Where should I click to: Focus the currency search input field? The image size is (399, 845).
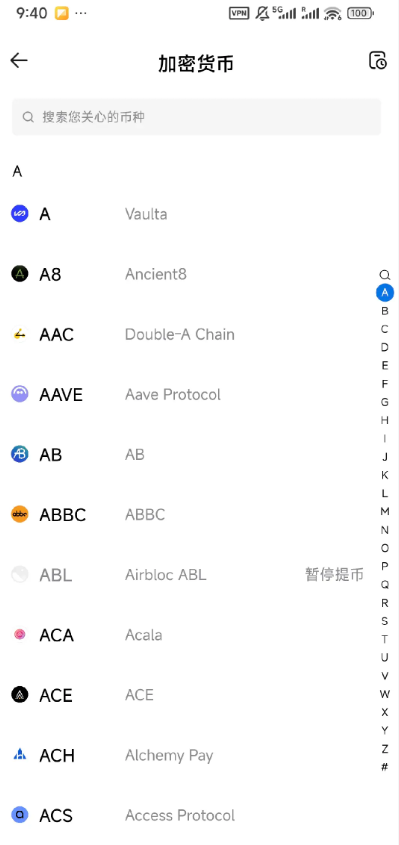pyautogui.click(x=196, y=117)
